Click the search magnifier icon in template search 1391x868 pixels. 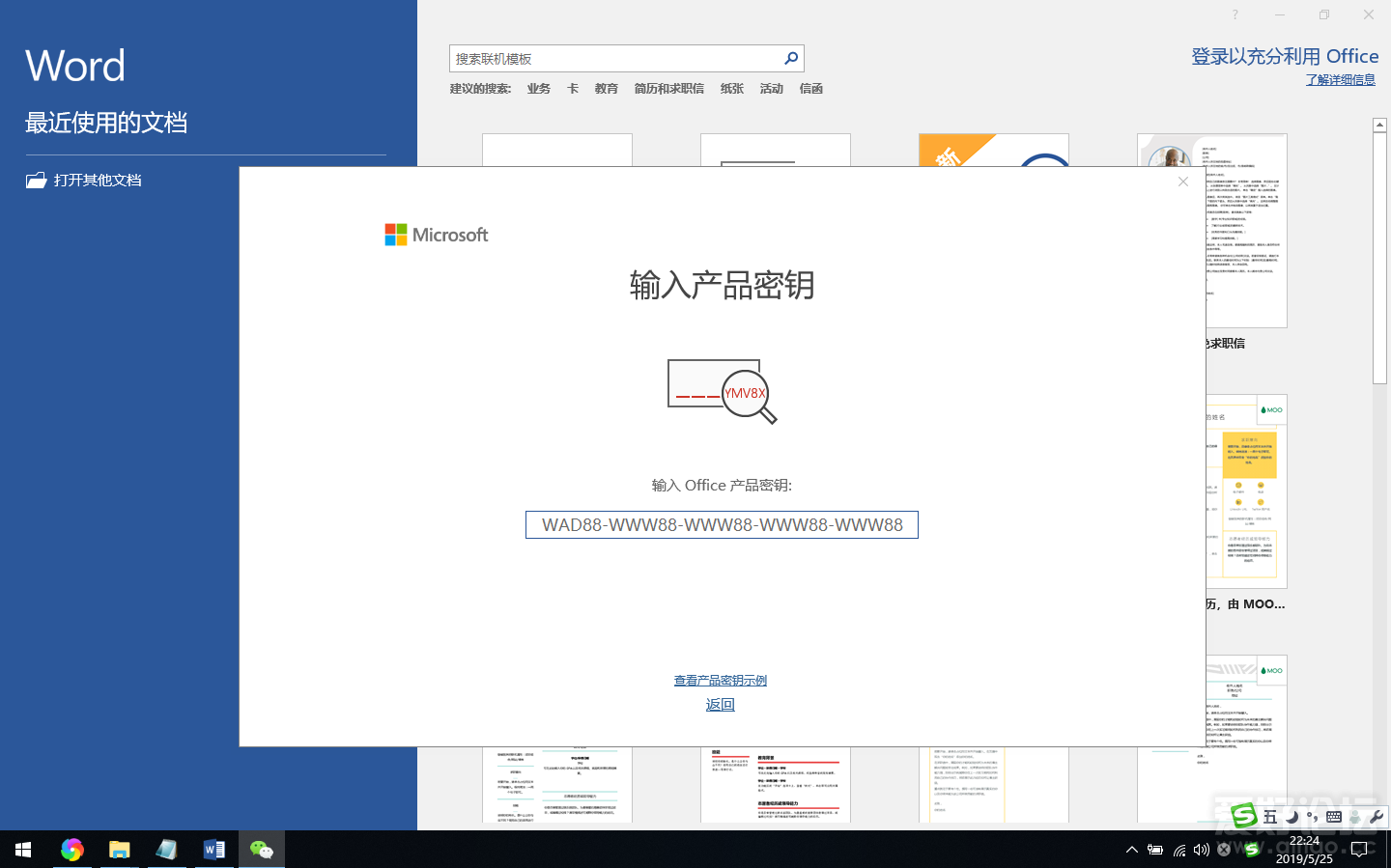(x=791, y=58)
